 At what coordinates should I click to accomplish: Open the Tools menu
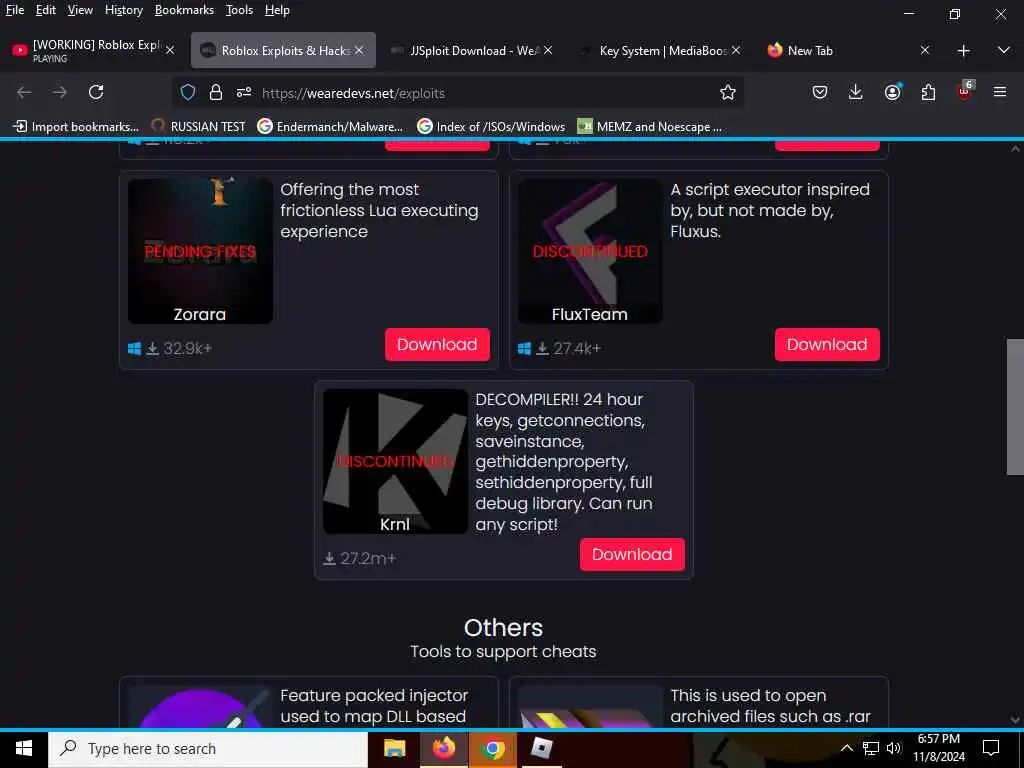pyautogui.click(x=239, y=10)
